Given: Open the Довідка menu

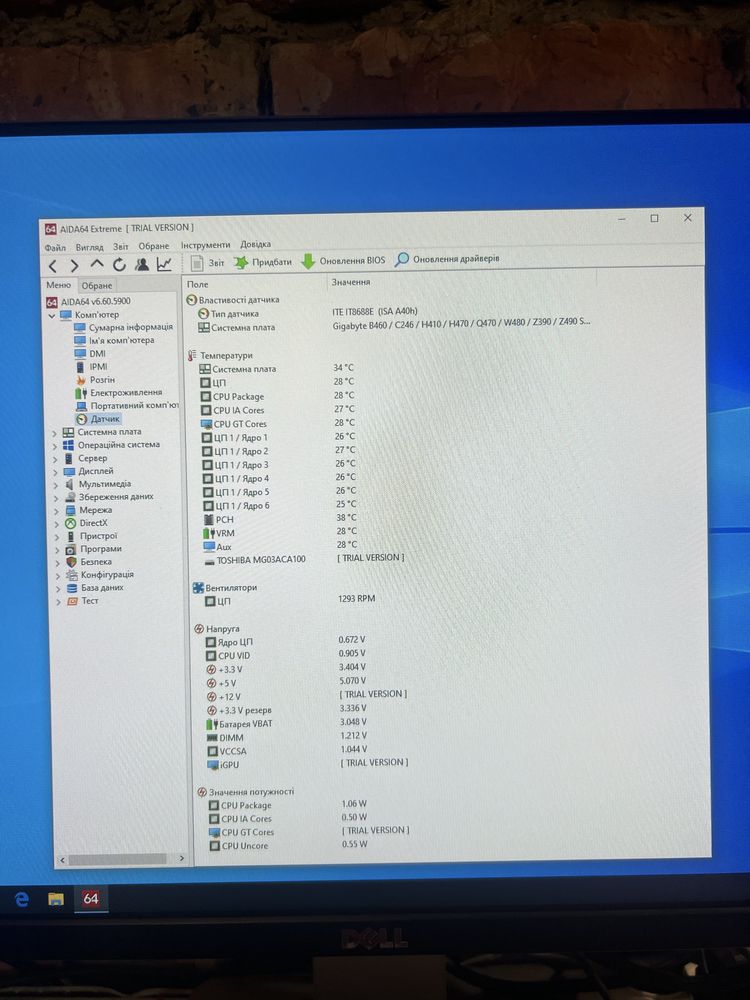Looking at the screenshot, I should click(255, 244).
